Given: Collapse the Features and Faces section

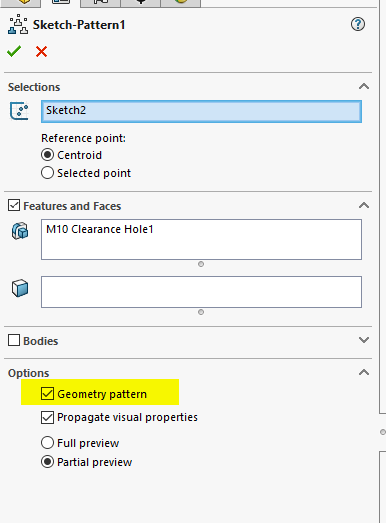Looking at the screenshot, I should tap(364, 205).
